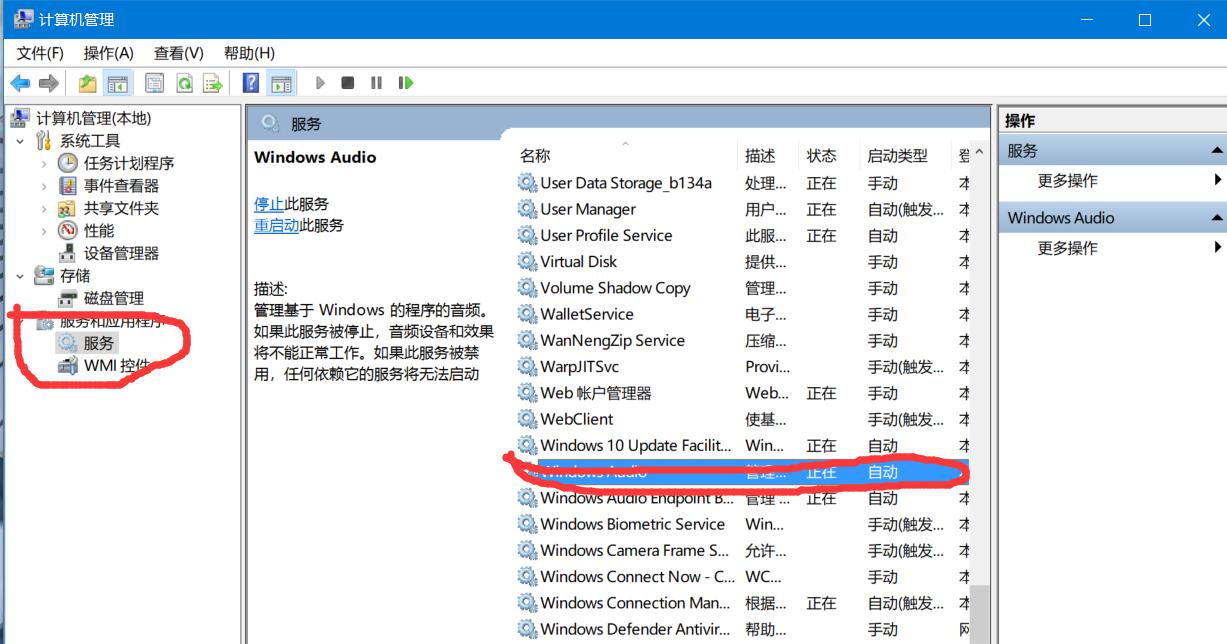
Task: Stop the service using the square stop icon
Action: [348, 82]
